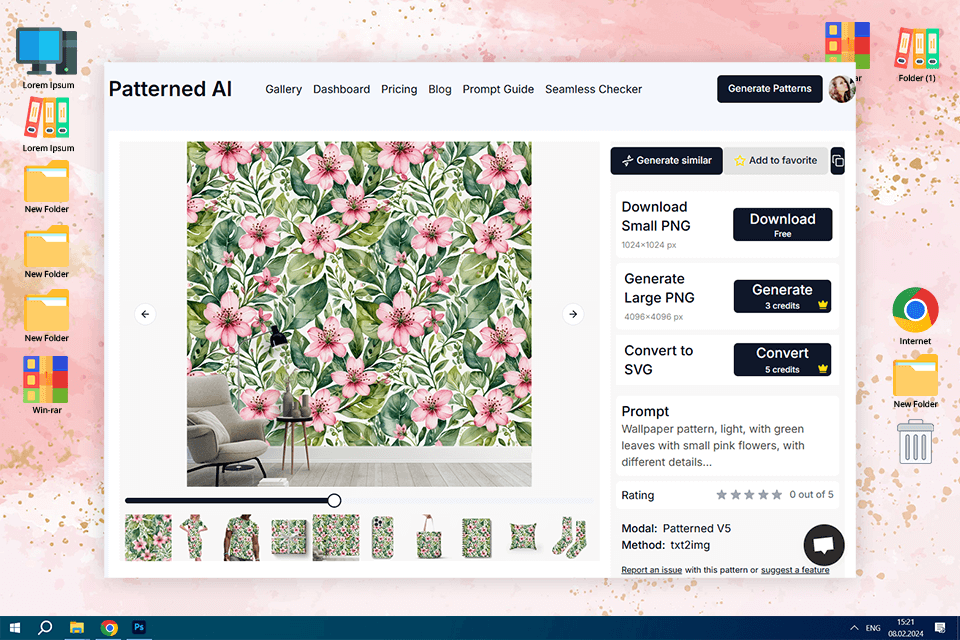The image size is (960, 640).
Task: Click the Generate similar button
Action: [x=667, y=160]
